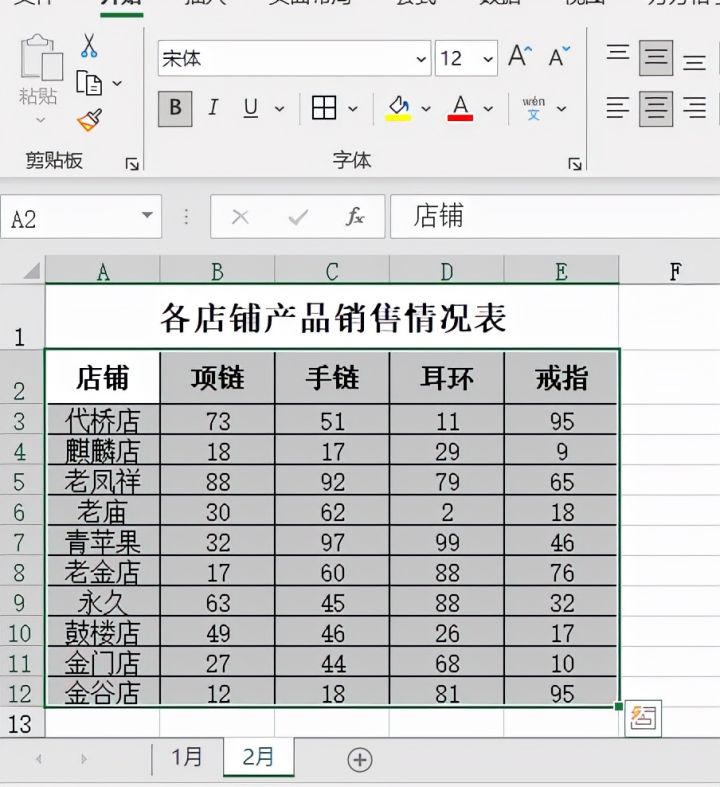Click the 青苹果 cell
The width and height of the screenshot is (720, 787).
(x=103, y=541)
